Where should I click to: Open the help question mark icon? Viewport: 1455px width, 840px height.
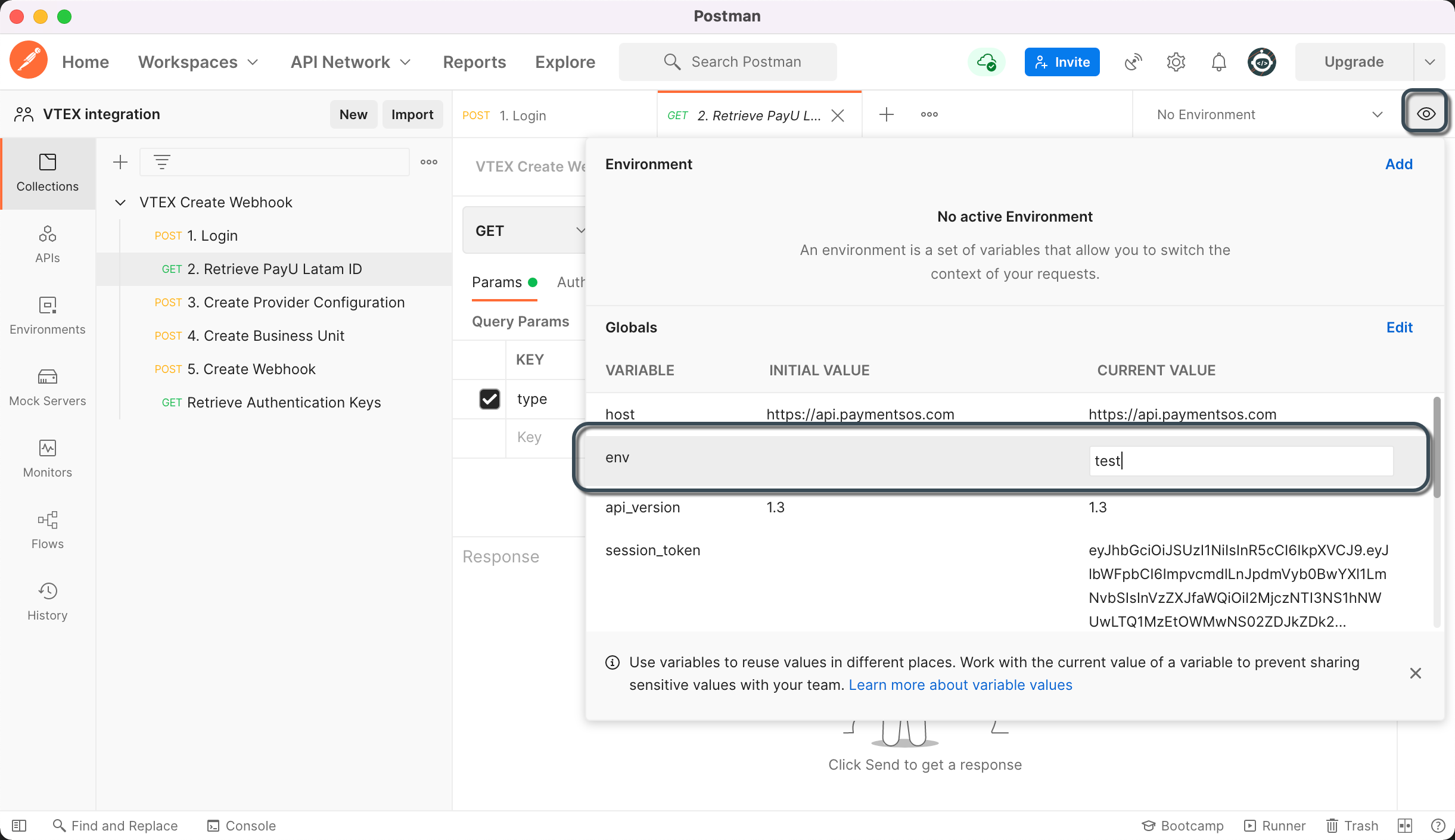1438,826
